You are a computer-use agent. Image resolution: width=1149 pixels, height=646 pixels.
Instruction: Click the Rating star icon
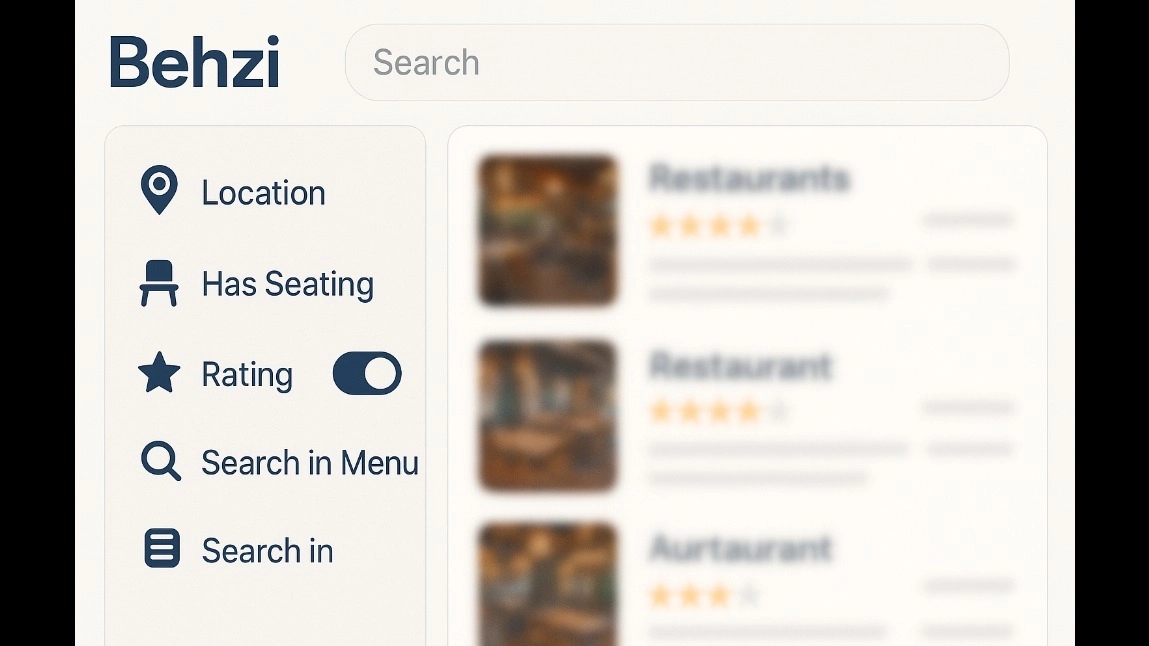(x=159, y=373)
